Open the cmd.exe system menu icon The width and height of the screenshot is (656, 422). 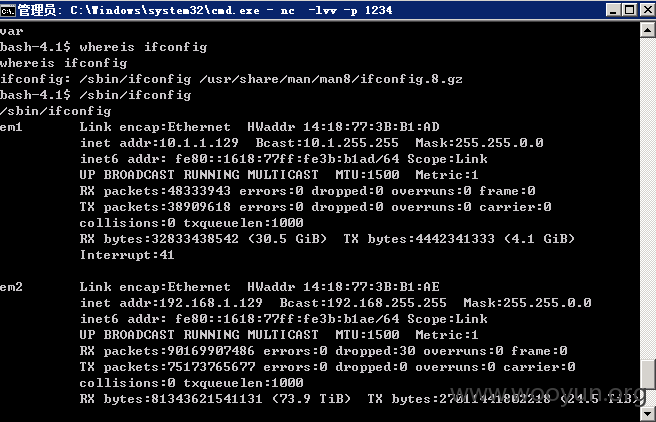coord(8,10)
